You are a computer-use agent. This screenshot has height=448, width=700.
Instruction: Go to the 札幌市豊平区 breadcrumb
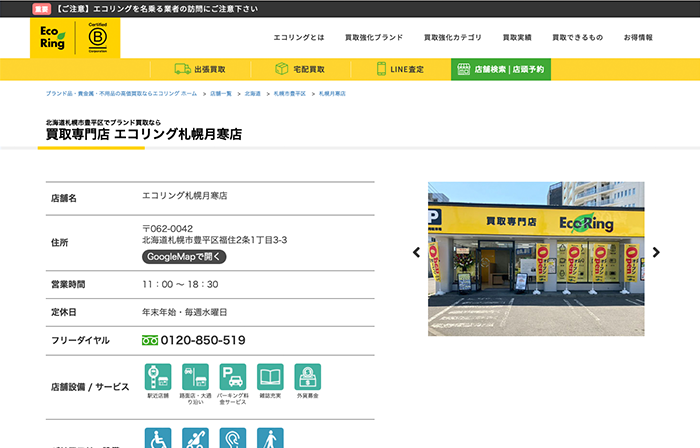[x=290, y=94]
